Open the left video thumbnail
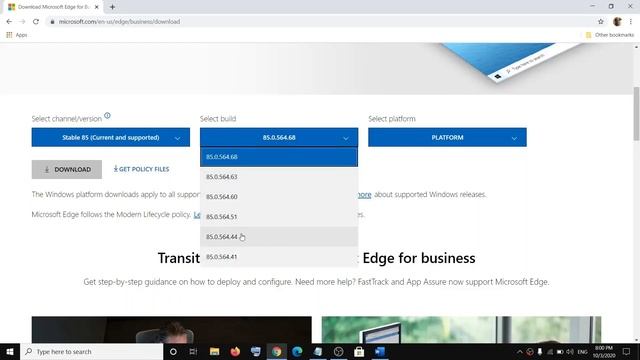Image resolution: width=640 pixels, height=360 pixels. (171, 330)
